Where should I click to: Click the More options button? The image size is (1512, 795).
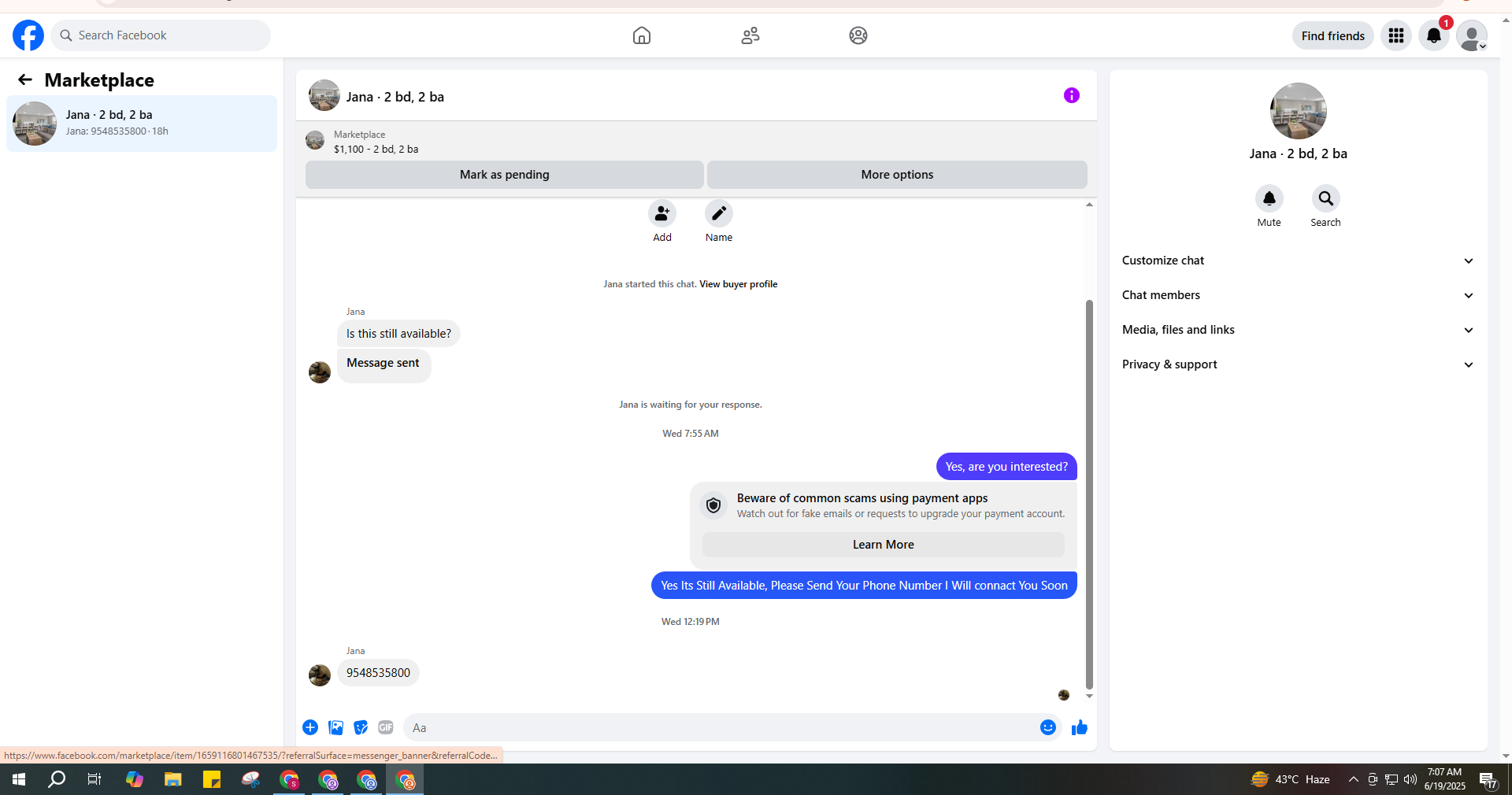click(x=897, y=175)
